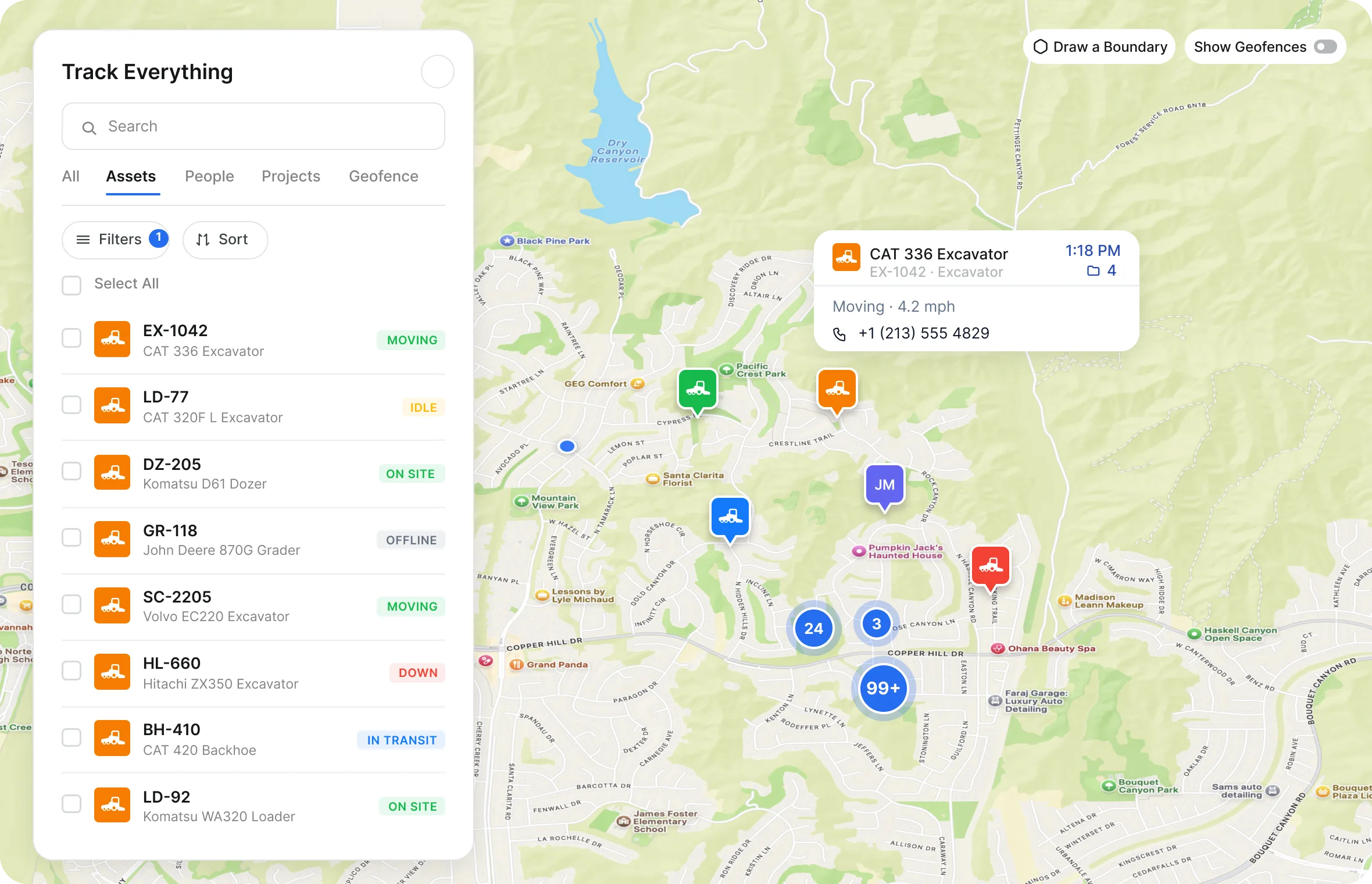Click the IN TRANSIT badge on BH-410
The image size is (1372, 884).
click(401, 740)
